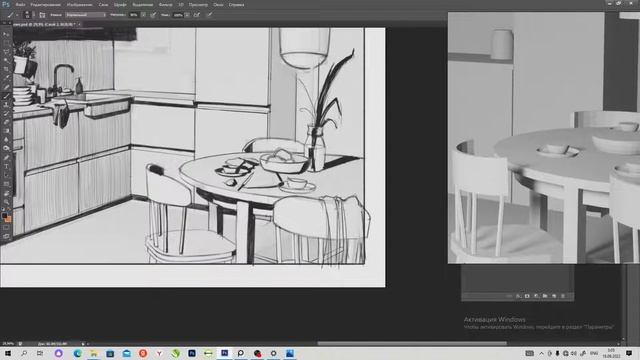Toggle Quick Mask mode
Image resolution: width=640 pixels, height=360 pixels.
pos(6,228)
